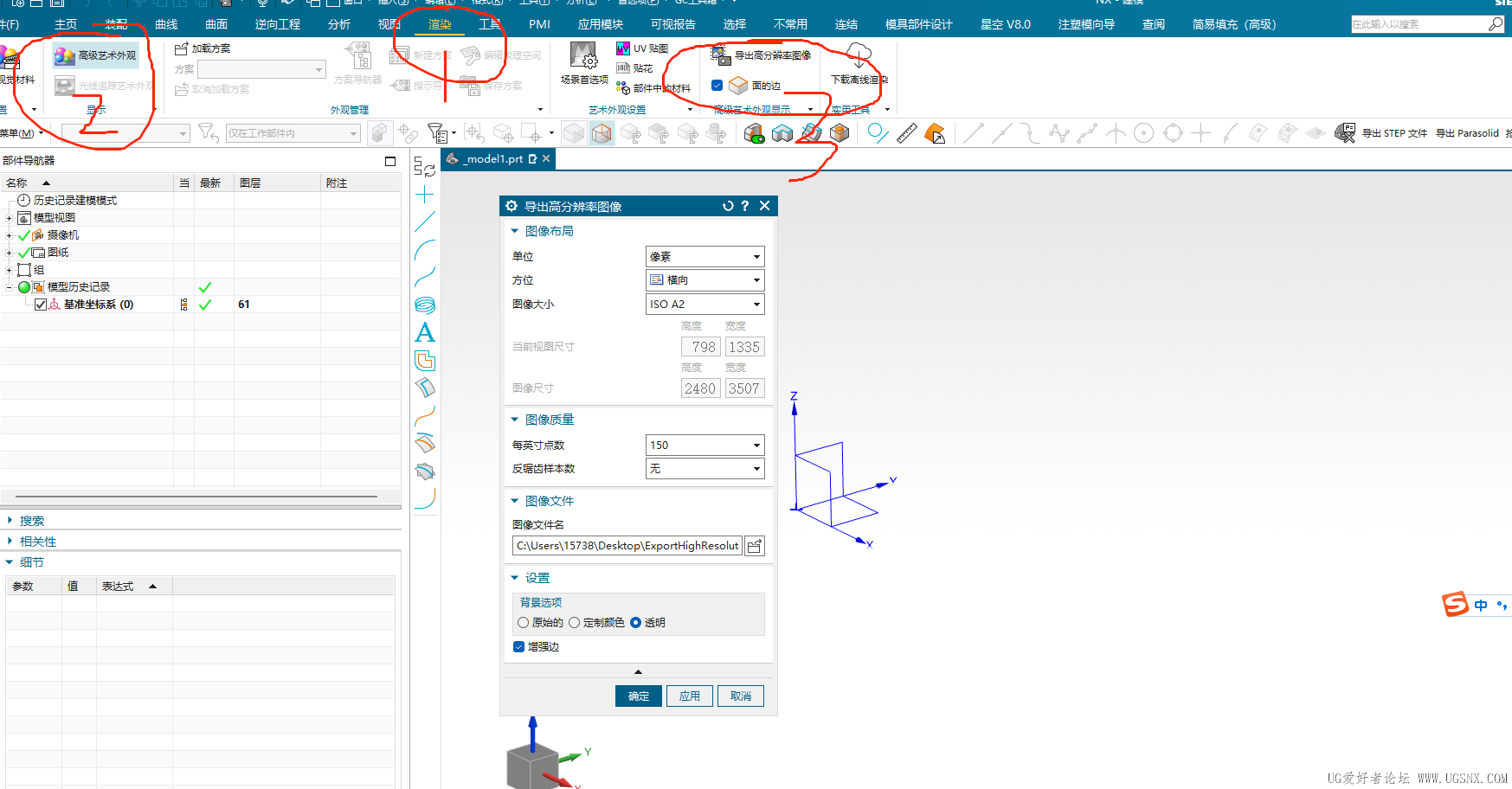1512x789 pixels.
Task: Click the UV 贴图 icon
Action: [623, 48]
